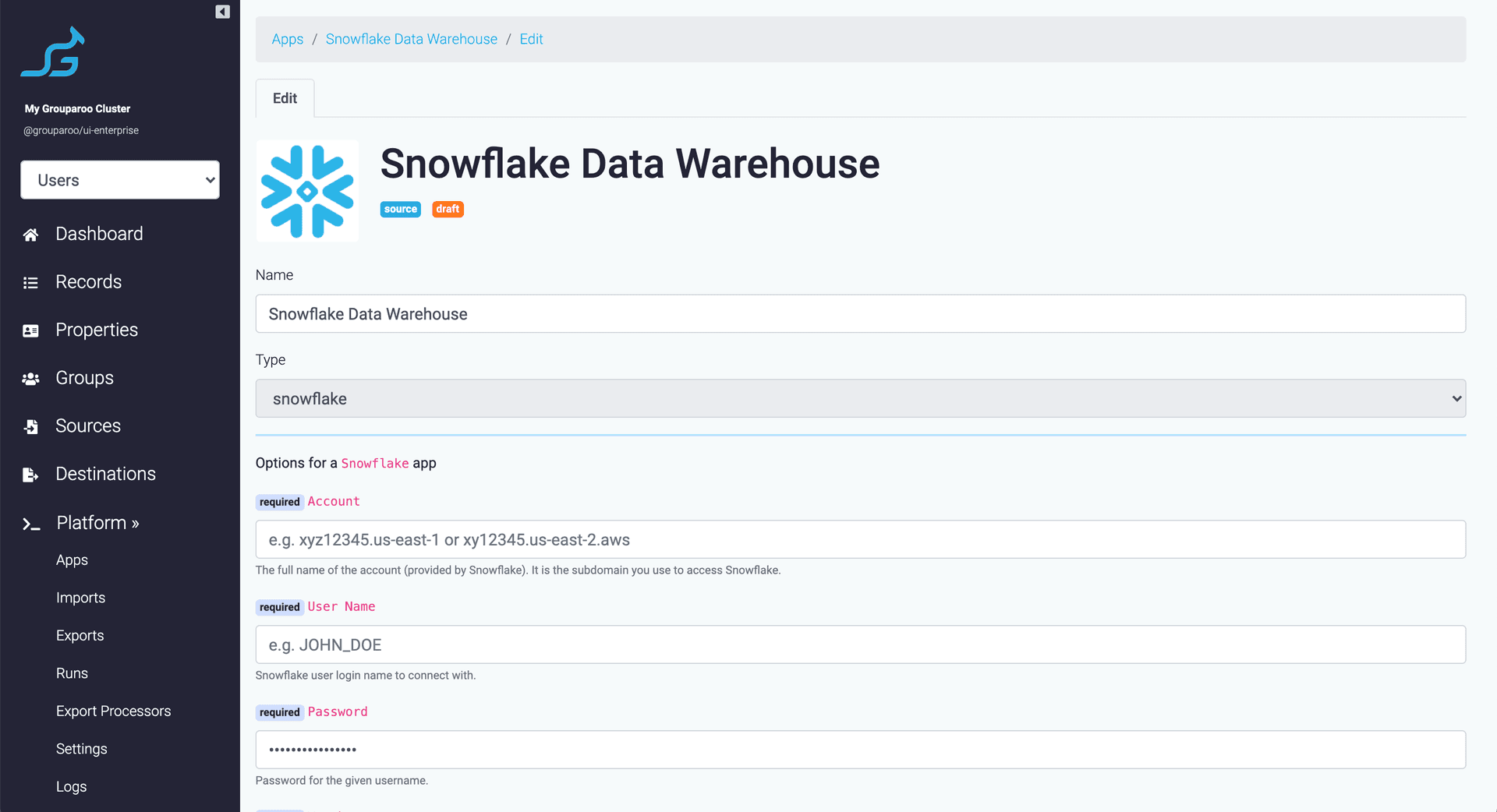The height and width of the screenshot is (812, 1497).
Task: Click the @grouparoo/ui-enterprise text
Action: point(80,131)
